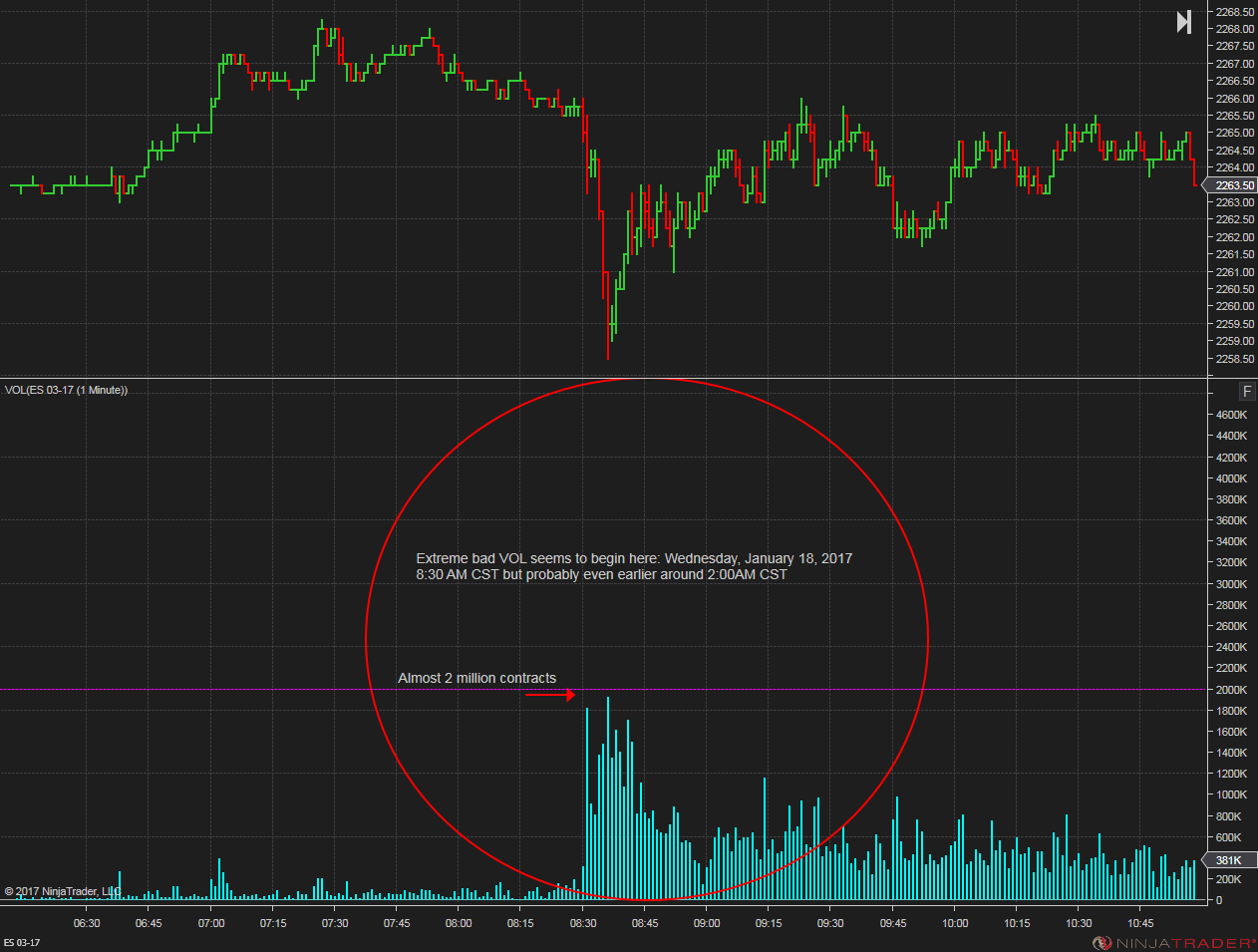The width and height of the screenshot is (1258, 952).
Task: Click the 4600K volume axis label
Action: point(1231,415)
